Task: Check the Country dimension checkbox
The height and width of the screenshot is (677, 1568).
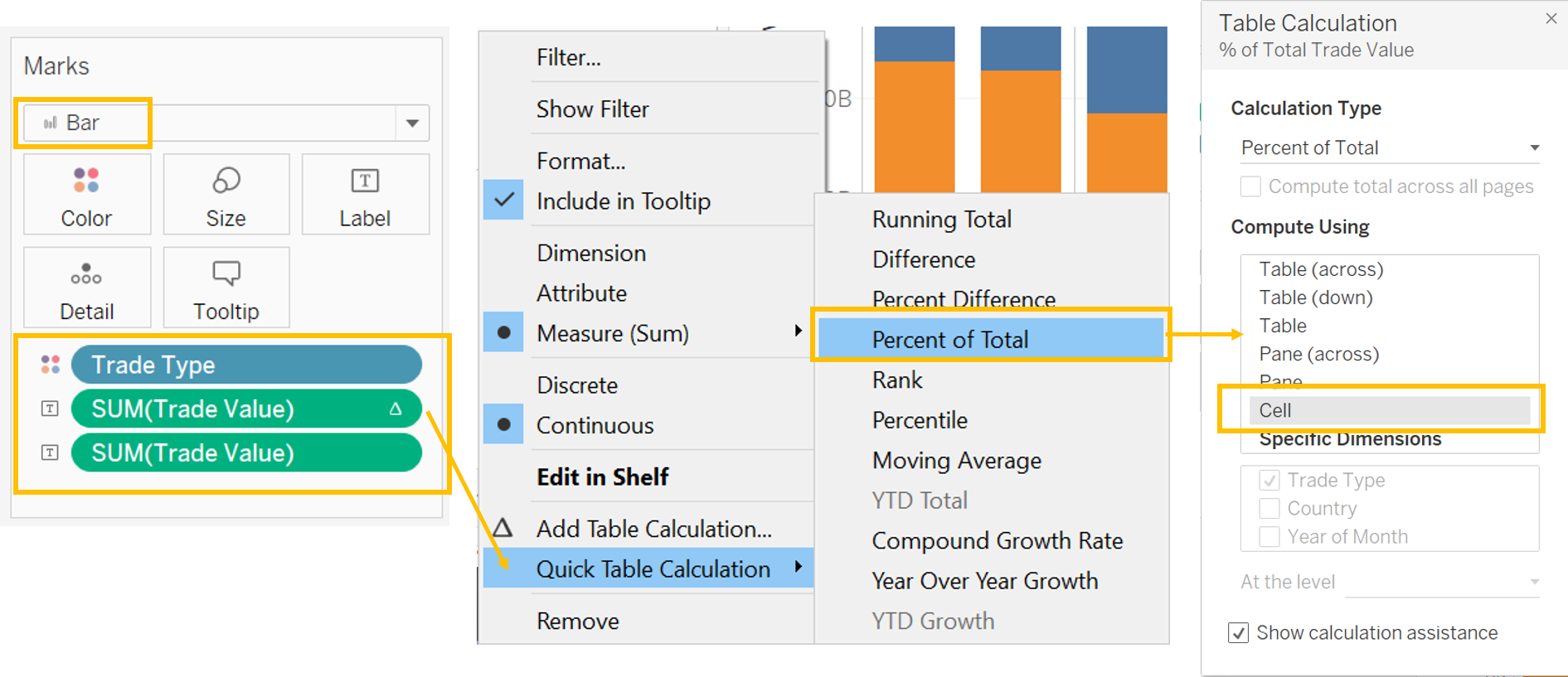Action: pos(1269,508)
